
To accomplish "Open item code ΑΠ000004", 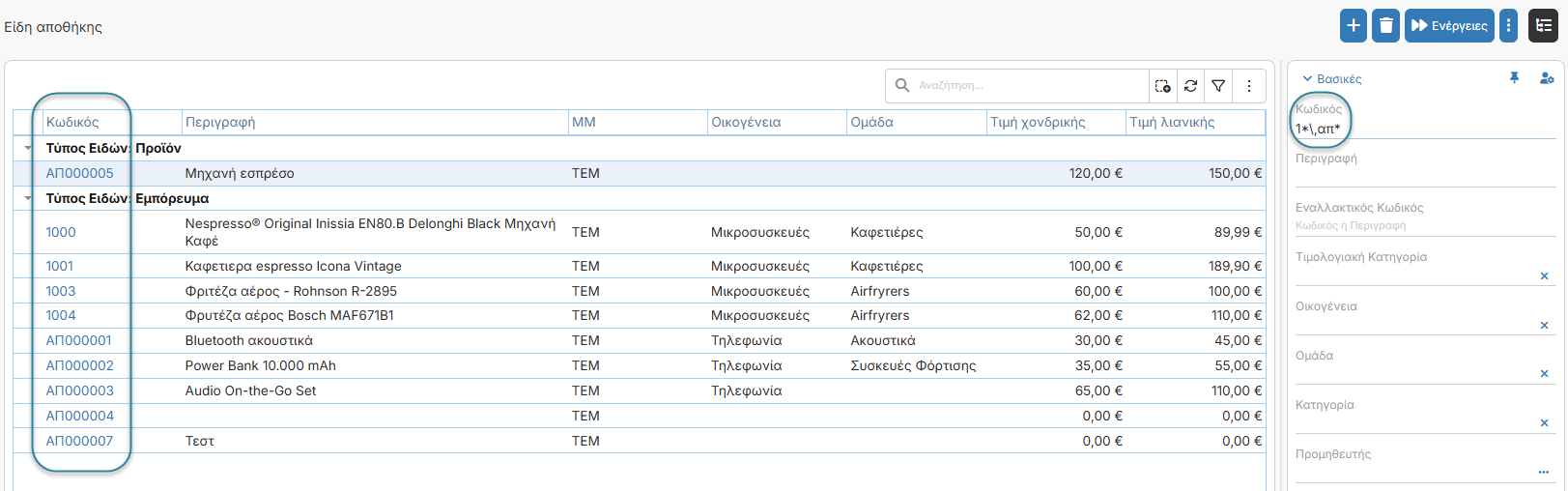I will click(79, 416).
